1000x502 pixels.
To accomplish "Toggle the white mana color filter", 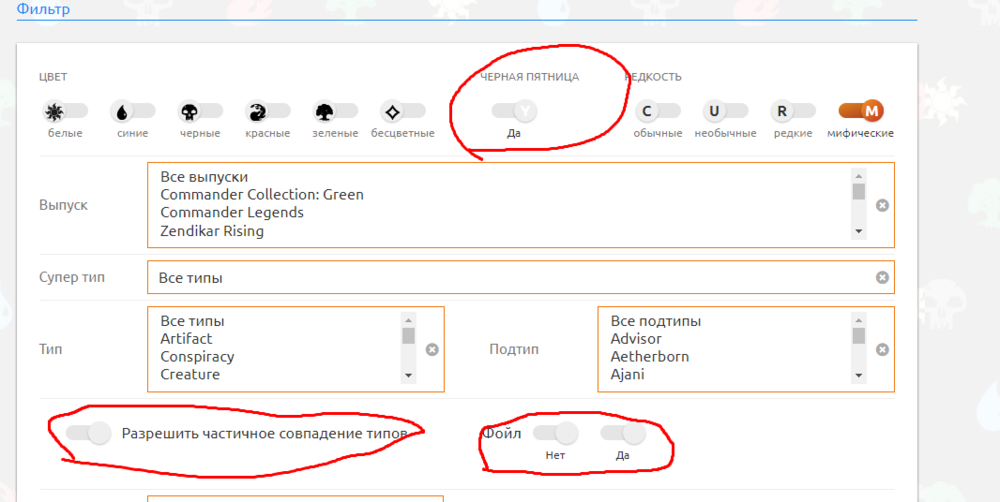I will click(x=65, y=111).
